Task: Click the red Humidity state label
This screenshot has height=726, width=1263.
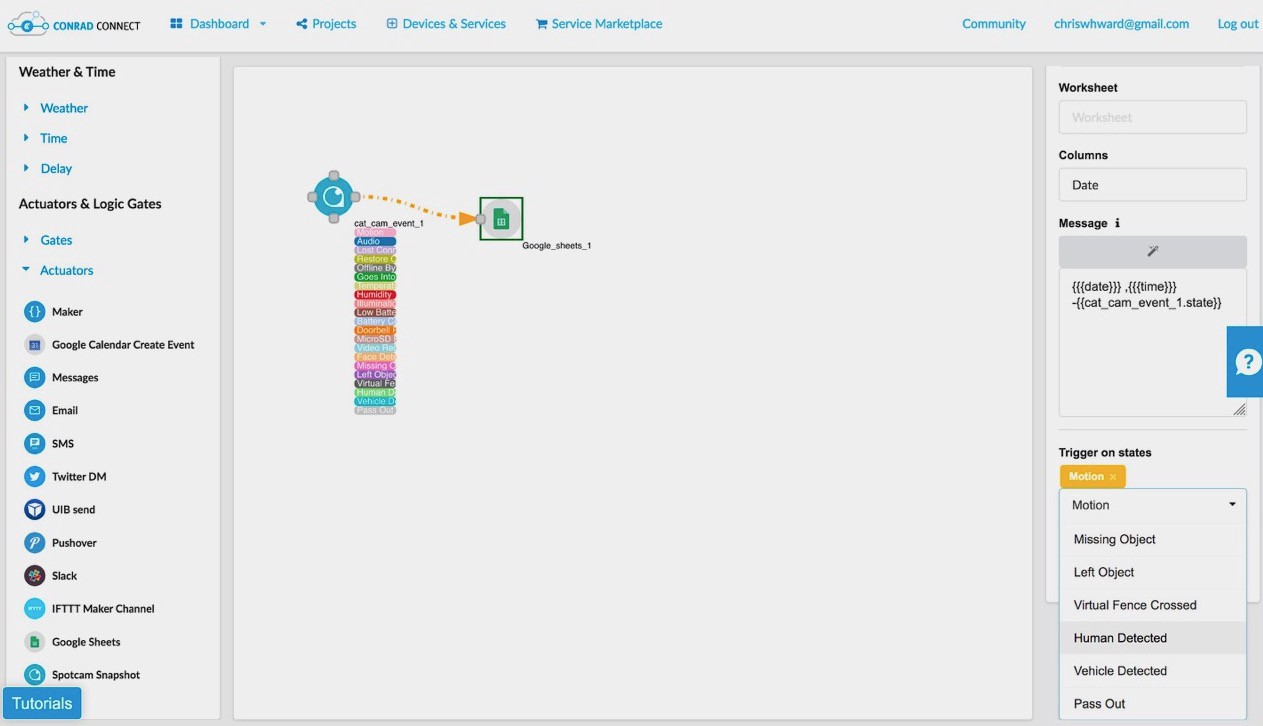Action: point(375,295)
